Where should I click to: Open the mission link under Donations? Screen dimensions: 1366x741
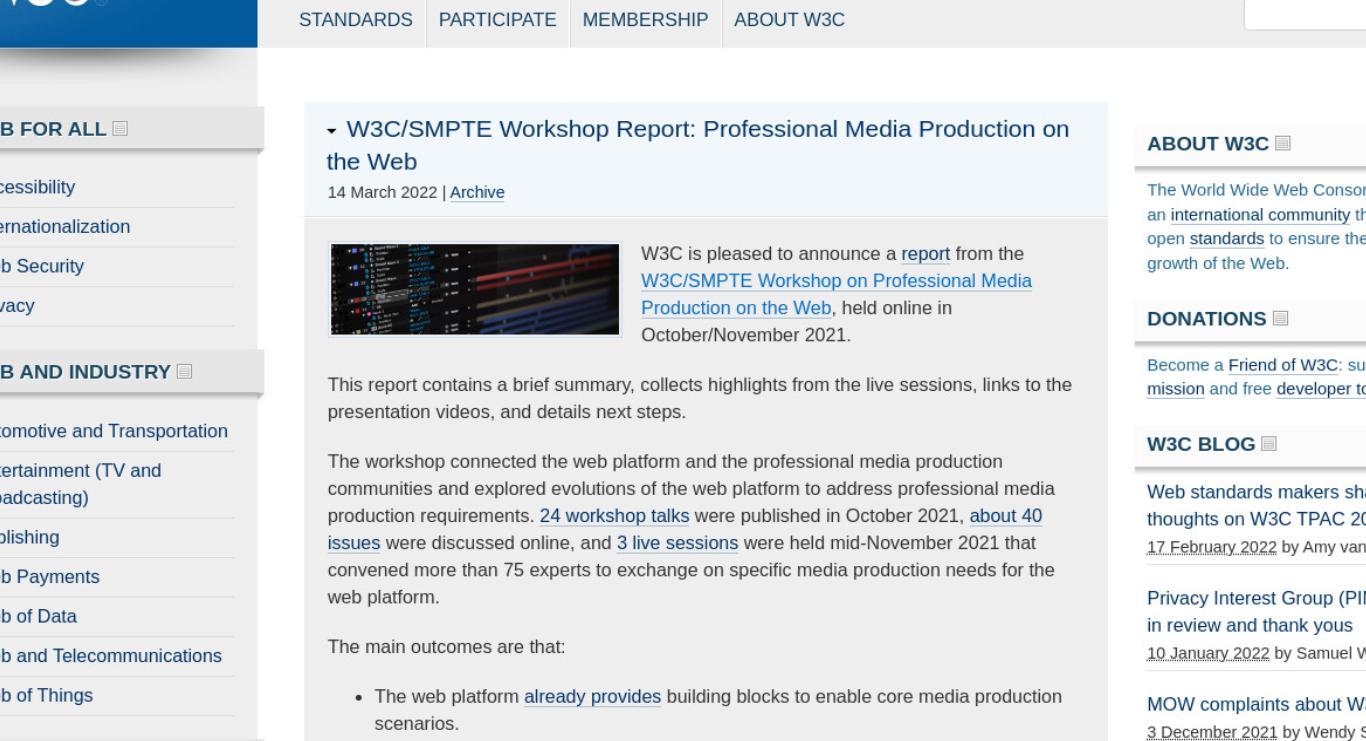coord(1175,389)
